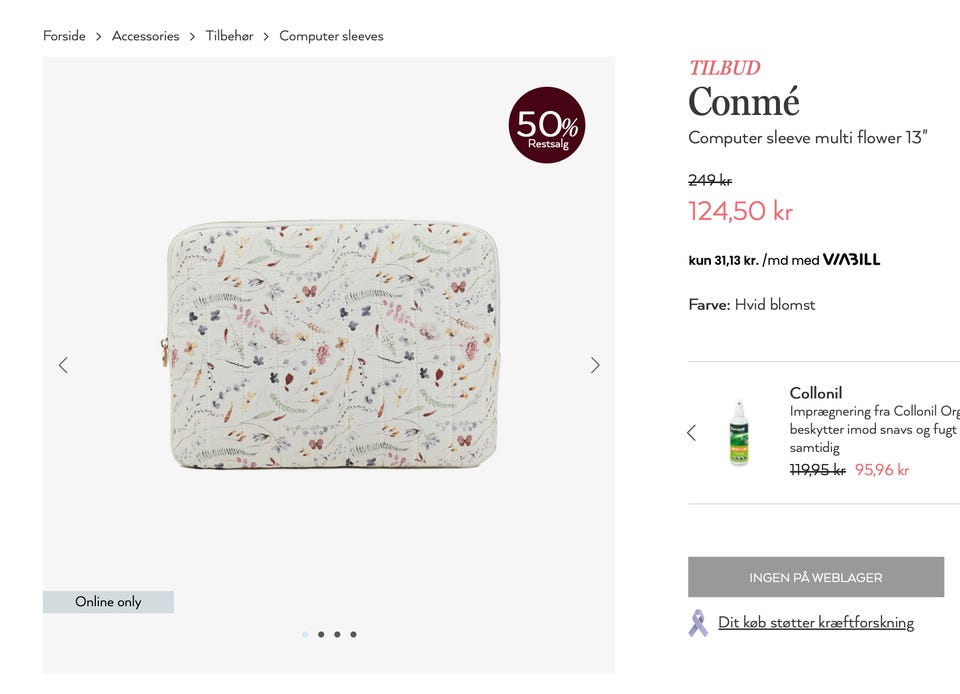Go to Forside breadcrumb
Screen dimensions: 960x694
pos(64,36)
